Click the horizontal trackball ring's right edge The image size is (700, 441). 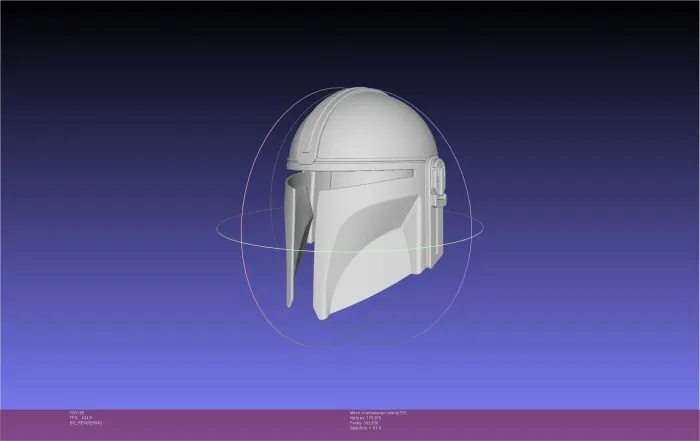pos(483,230)
